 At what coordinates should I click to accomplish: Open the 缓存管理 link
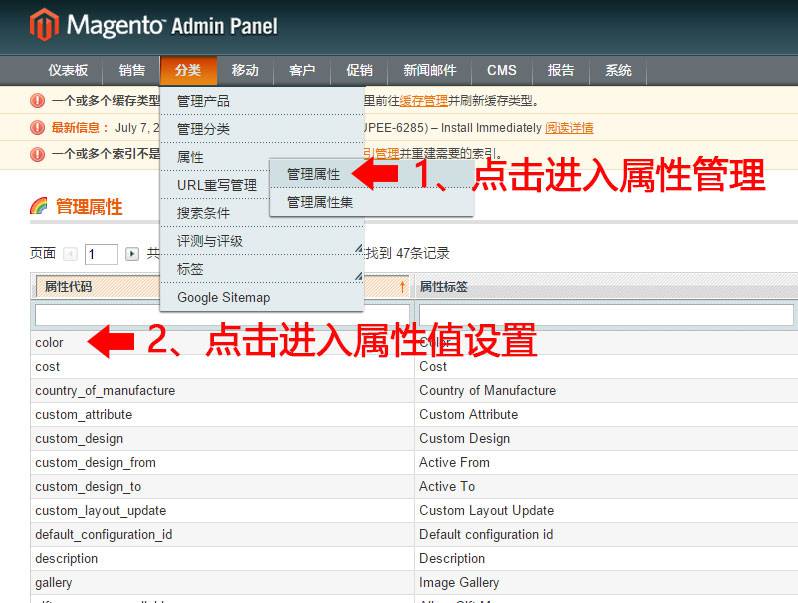point(423,101)
